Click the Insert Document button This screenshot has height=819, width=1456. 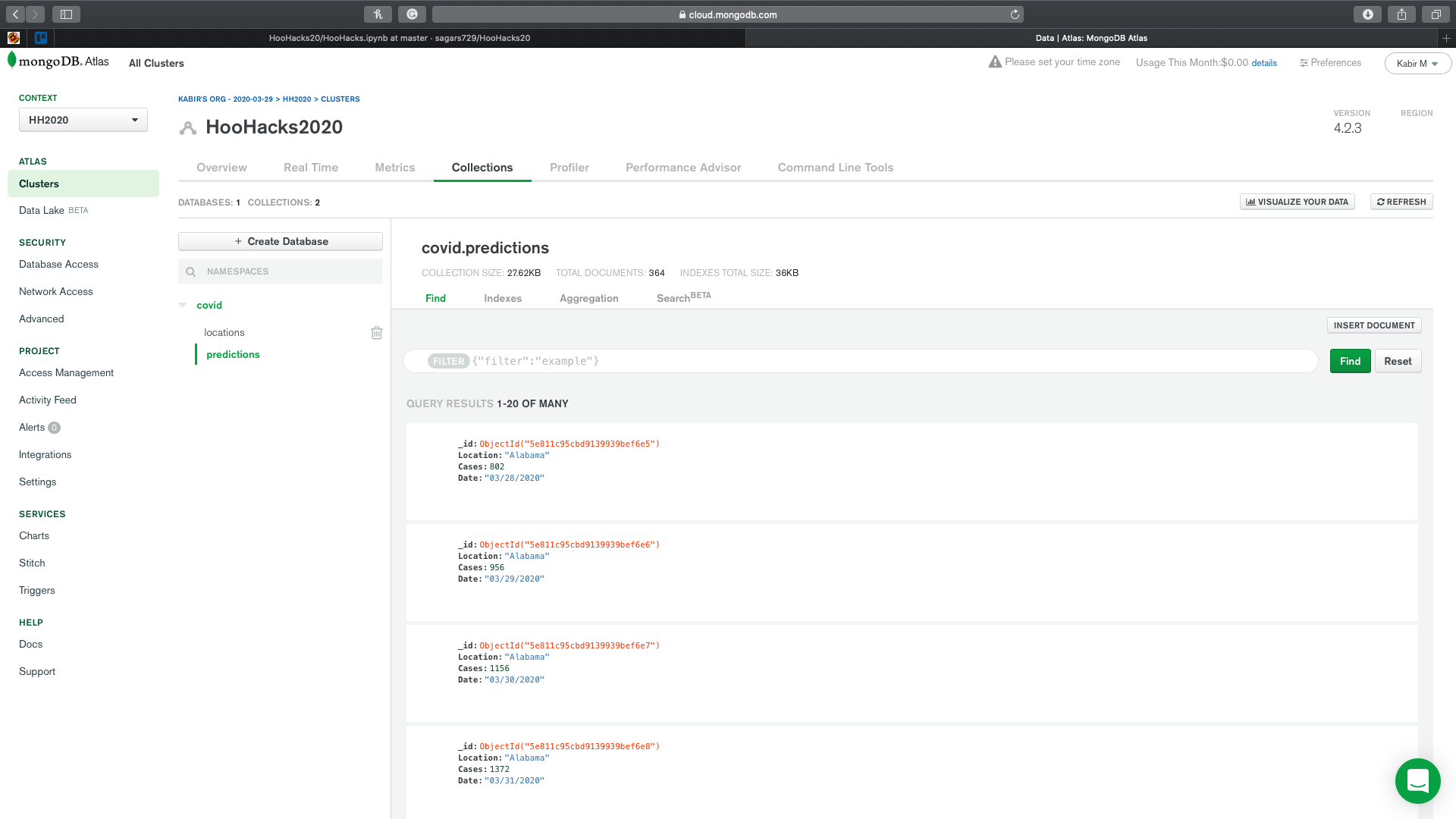pos(1373,325)
